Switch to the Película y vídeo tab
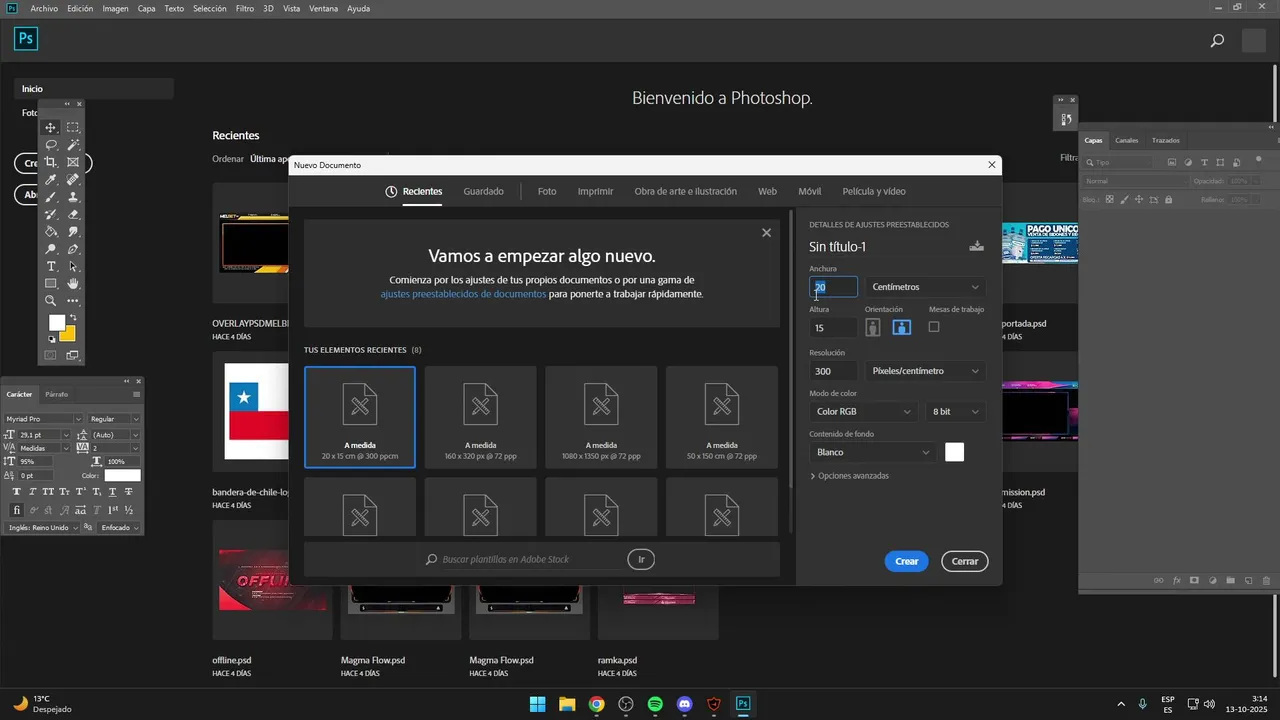 (874, 191)
